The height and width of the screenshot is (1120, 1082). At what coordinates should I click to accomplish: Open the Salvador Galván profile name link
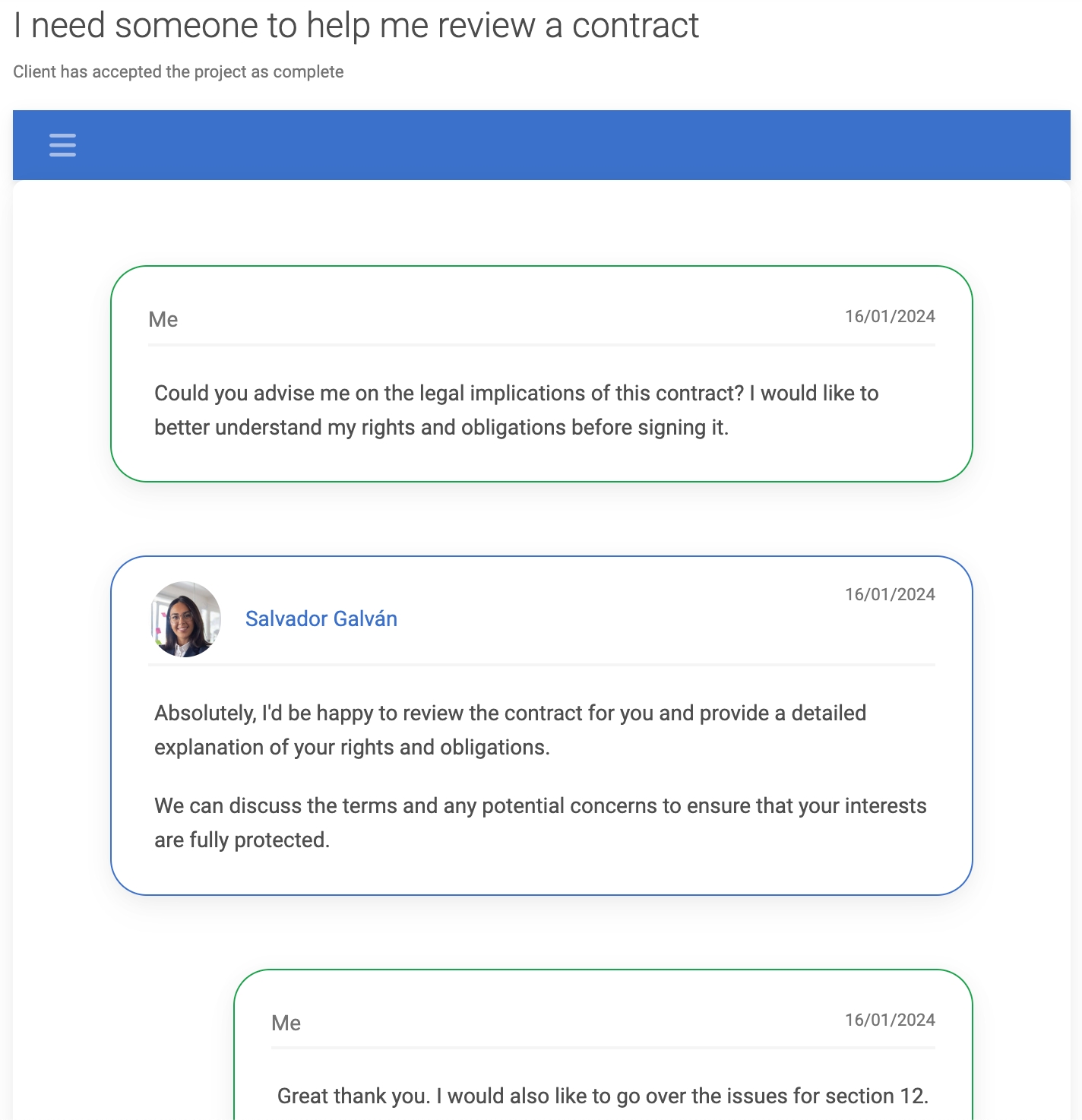coord(321,619)
